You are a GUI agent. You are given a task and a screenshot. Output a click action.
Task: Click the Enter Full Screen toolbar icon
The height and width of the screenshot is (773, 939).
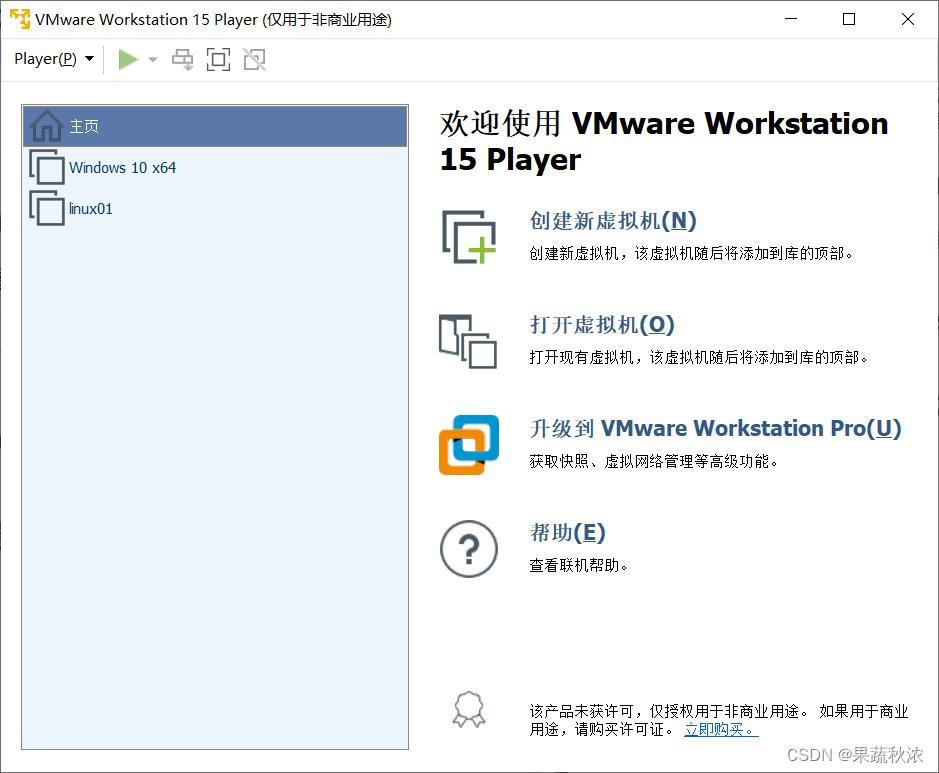click(217, 59)
